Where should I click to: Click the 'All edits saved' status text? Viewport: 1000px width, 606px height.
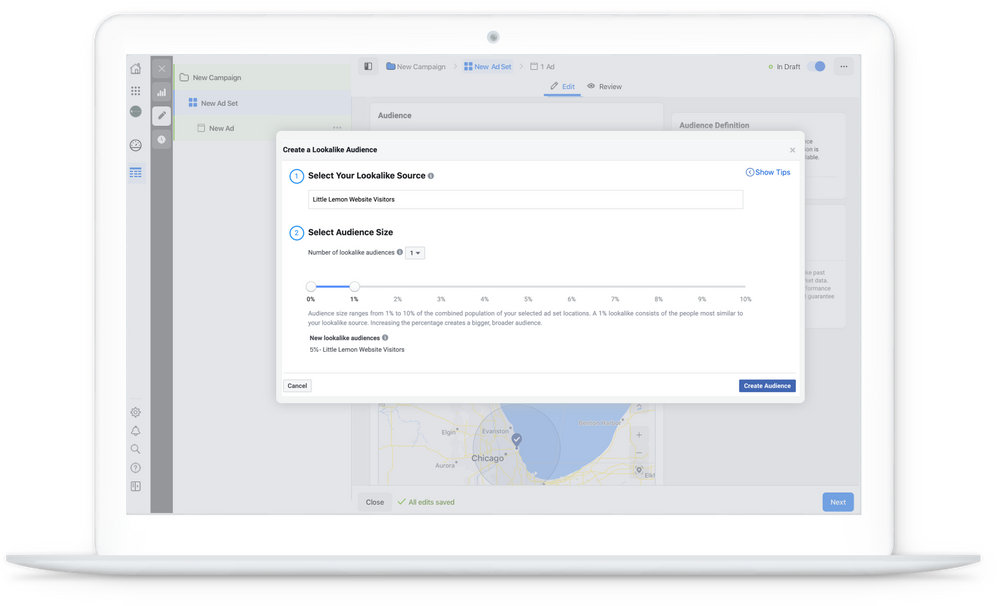[431, 502]
